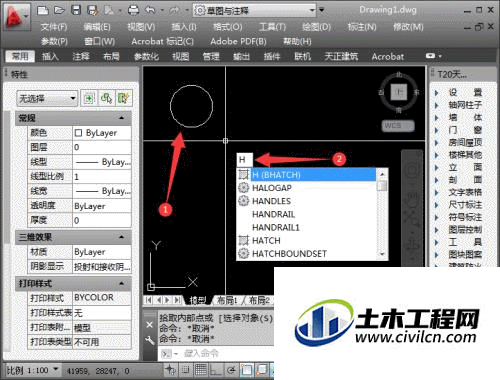Viewport: 500px width, 380px height.
Task: Click the Save floppy disk icon
Action: click(x=76, y=10)
